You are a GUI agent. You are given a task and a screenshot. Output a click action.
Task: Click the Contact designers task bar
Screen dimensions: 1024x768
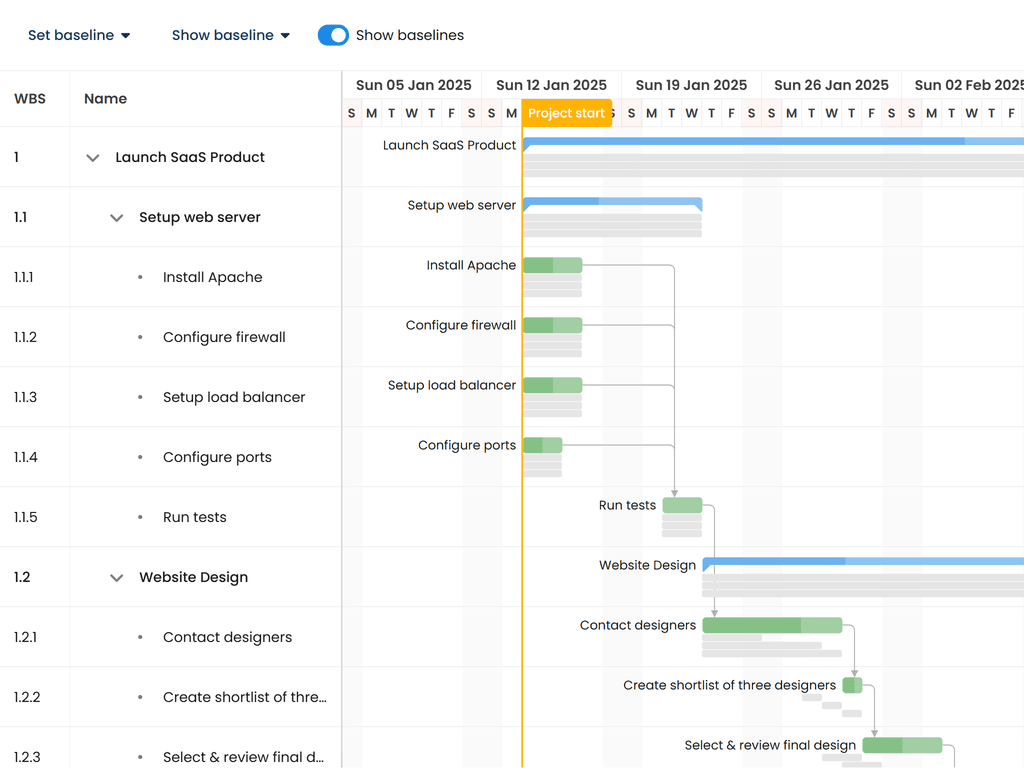[772, 625]
